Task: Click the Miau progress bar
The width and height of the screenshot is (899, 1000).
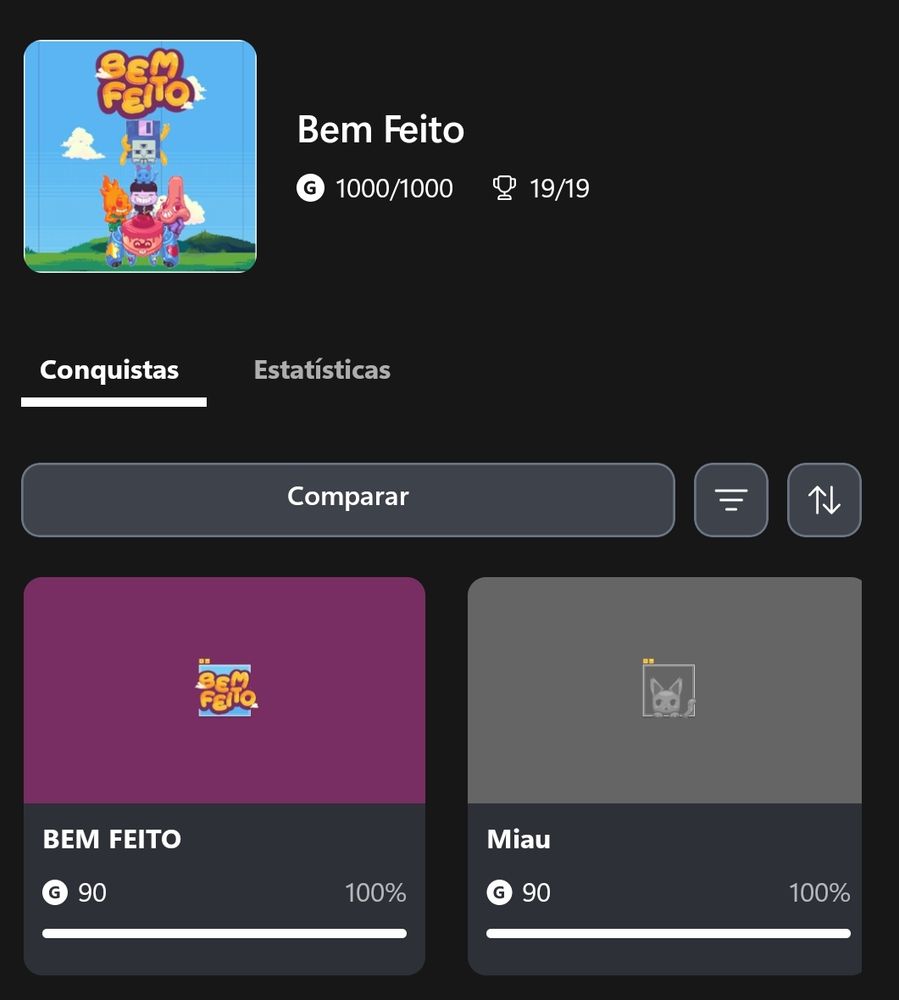Action: click(668, 933)
